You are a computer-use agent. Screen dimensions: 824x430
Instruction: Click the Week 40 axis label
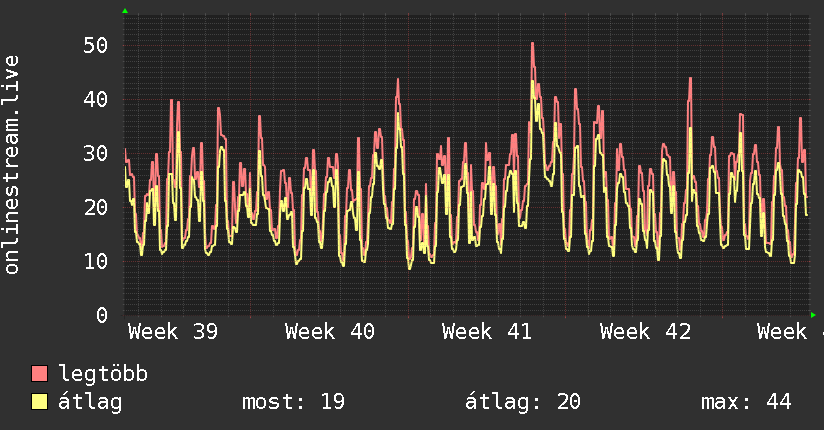(x=330, y=332)
